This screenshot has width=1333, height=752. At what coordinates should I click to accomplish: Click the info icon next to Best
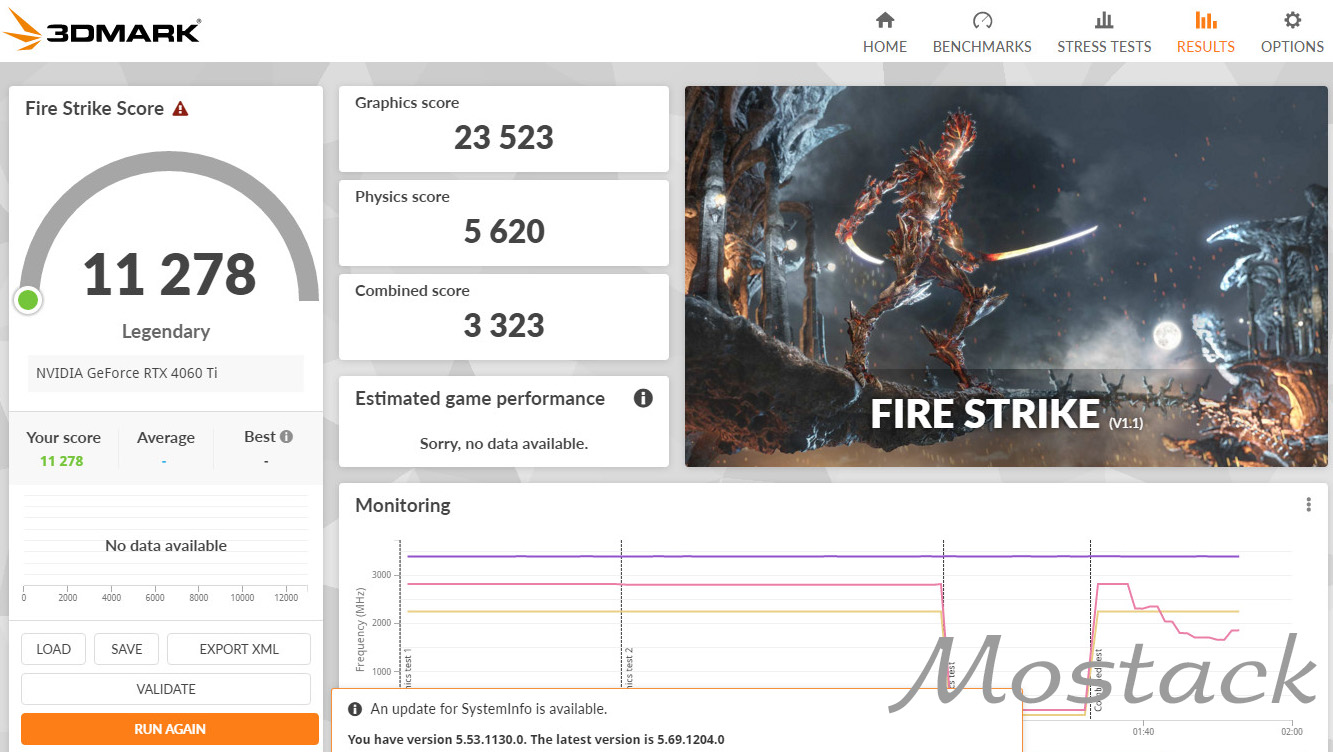287,437
